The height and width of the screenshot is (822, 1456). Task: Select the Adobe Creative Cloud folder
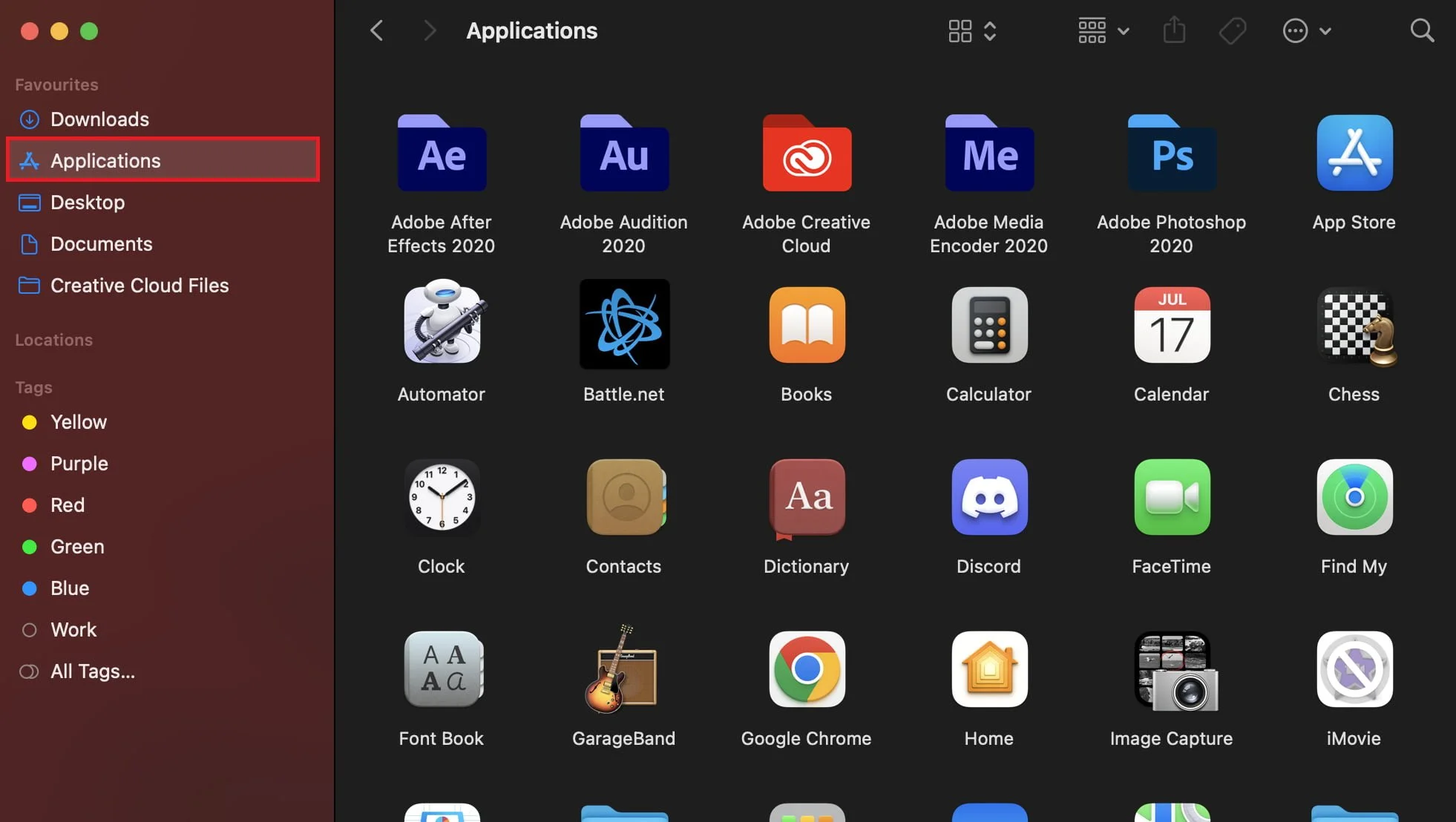[x=807, y=154]
